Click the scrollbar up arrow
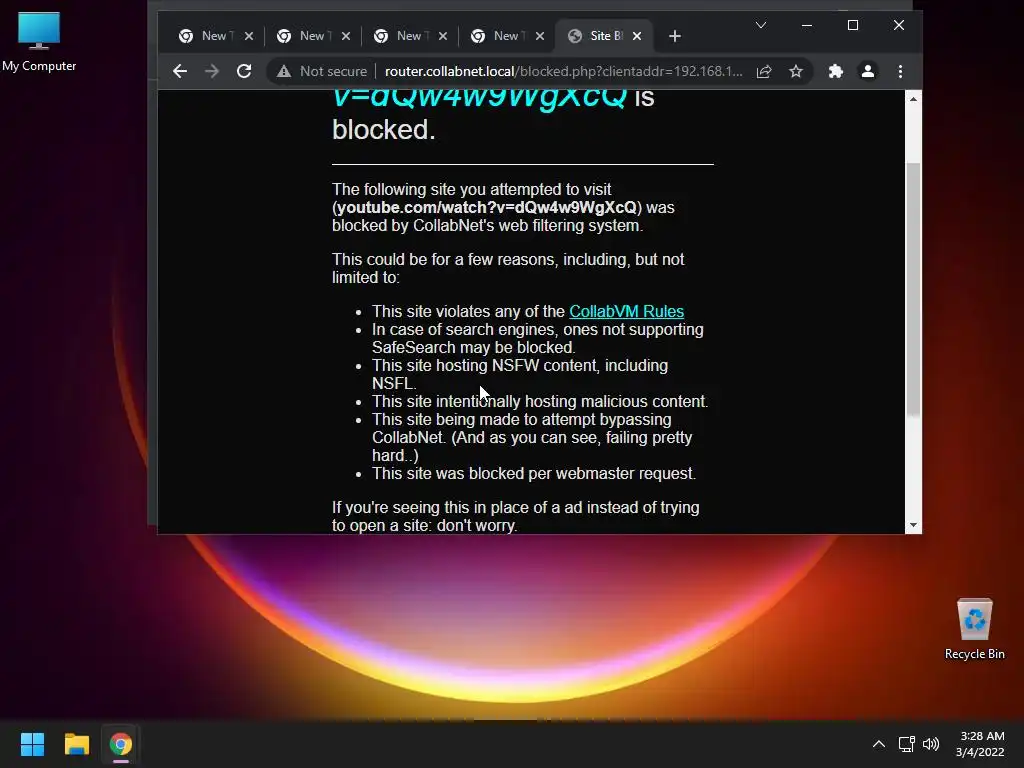This screenshot has width=1024, height=768. (x=913, y=99)
